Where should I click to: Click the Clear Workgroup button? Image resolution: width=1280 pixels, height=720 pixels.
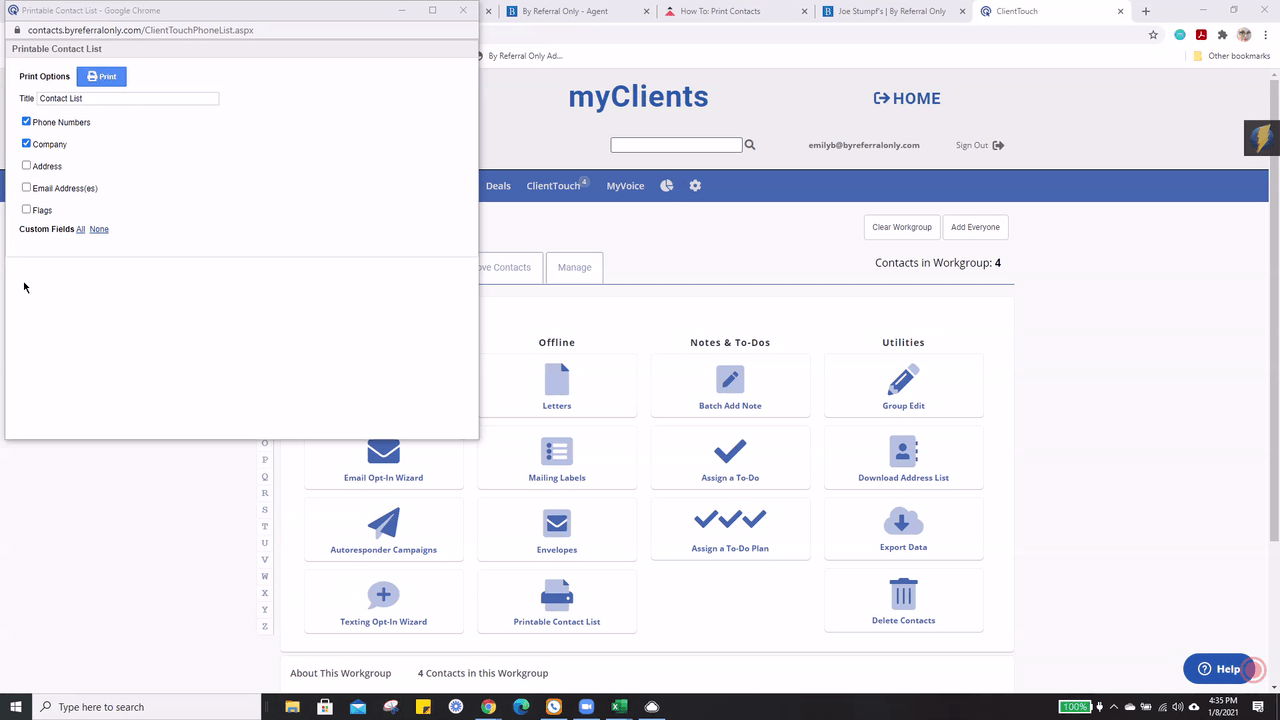(902, 227)
